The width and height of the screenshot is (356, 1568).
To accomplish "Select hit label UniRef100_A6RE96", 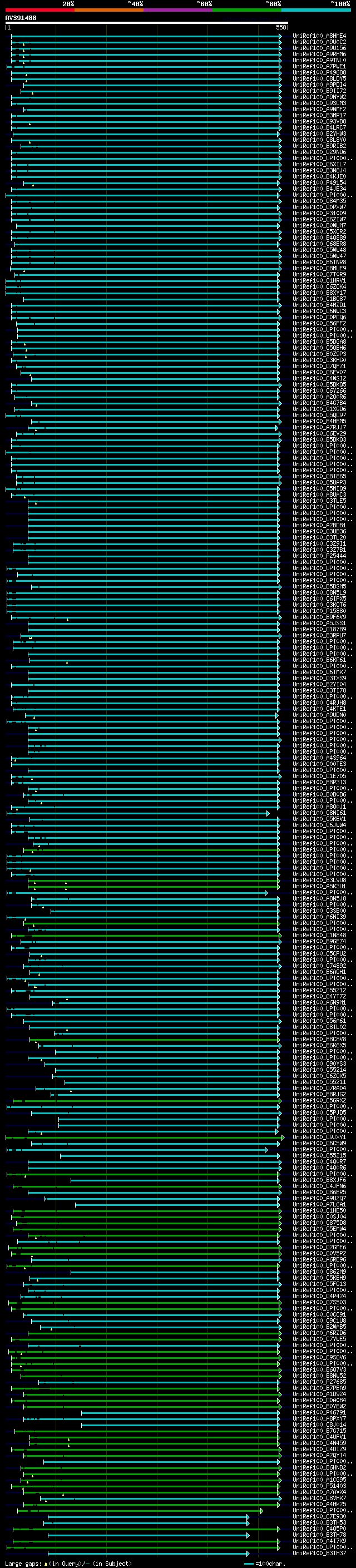I will (319, 1259).
